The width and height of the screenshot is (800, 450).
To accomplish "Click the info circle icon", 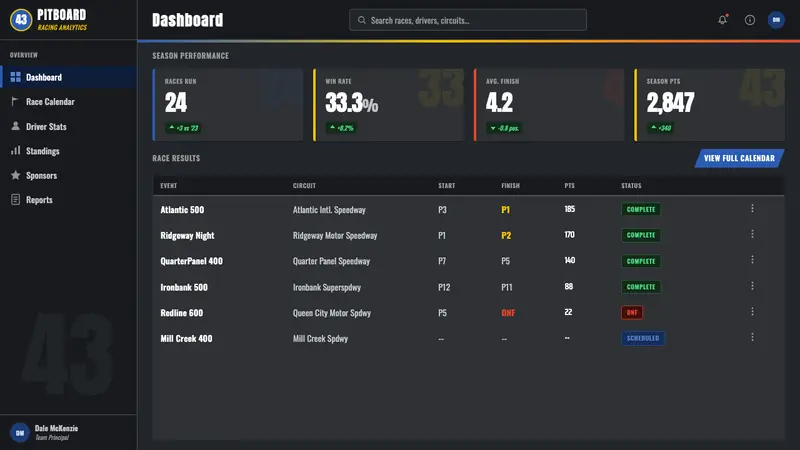I will (749, 20).
